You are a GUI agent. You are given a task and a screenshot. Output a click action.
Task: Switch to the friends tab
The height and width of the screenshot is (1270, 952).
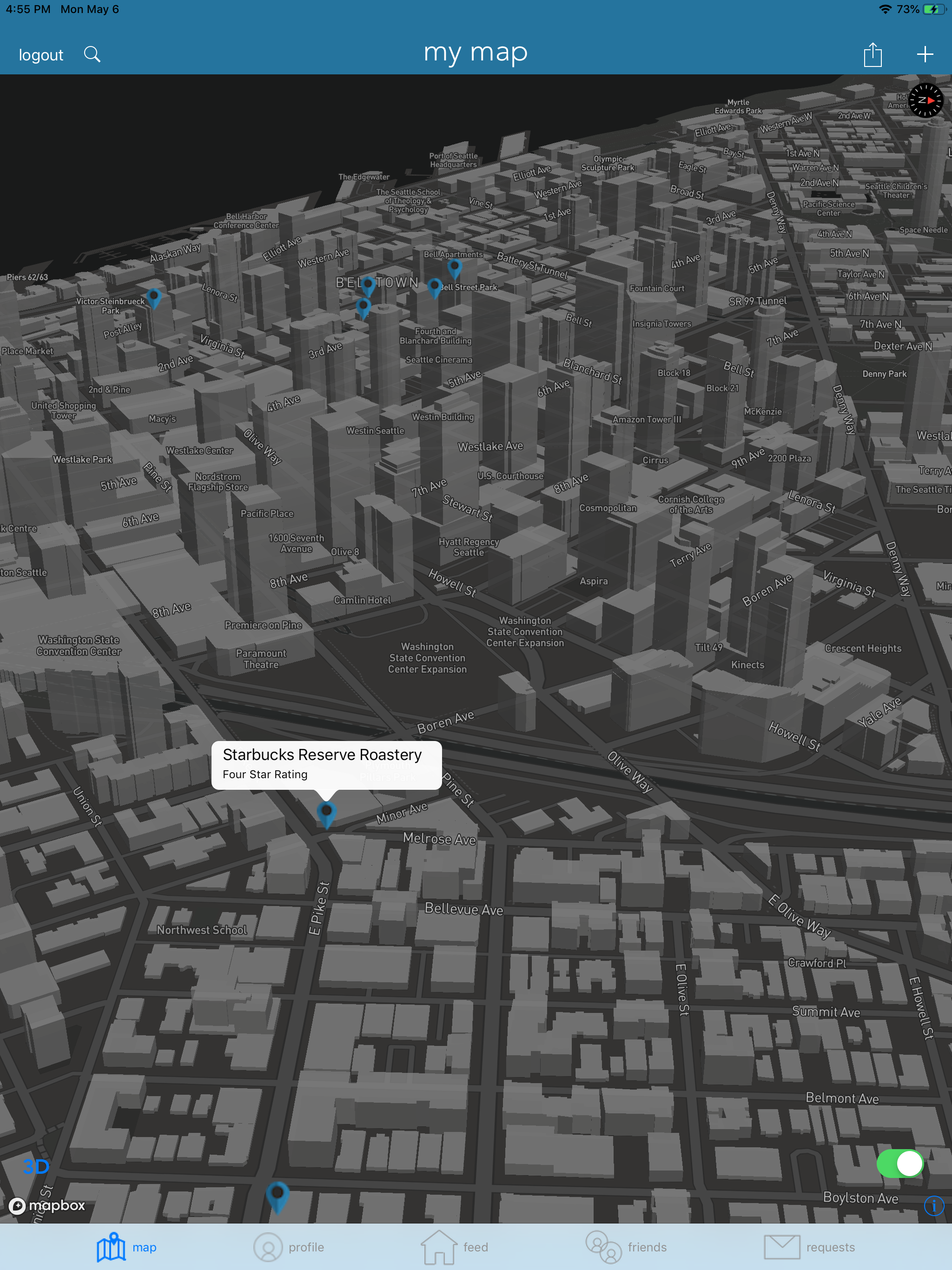[626, 1247]
